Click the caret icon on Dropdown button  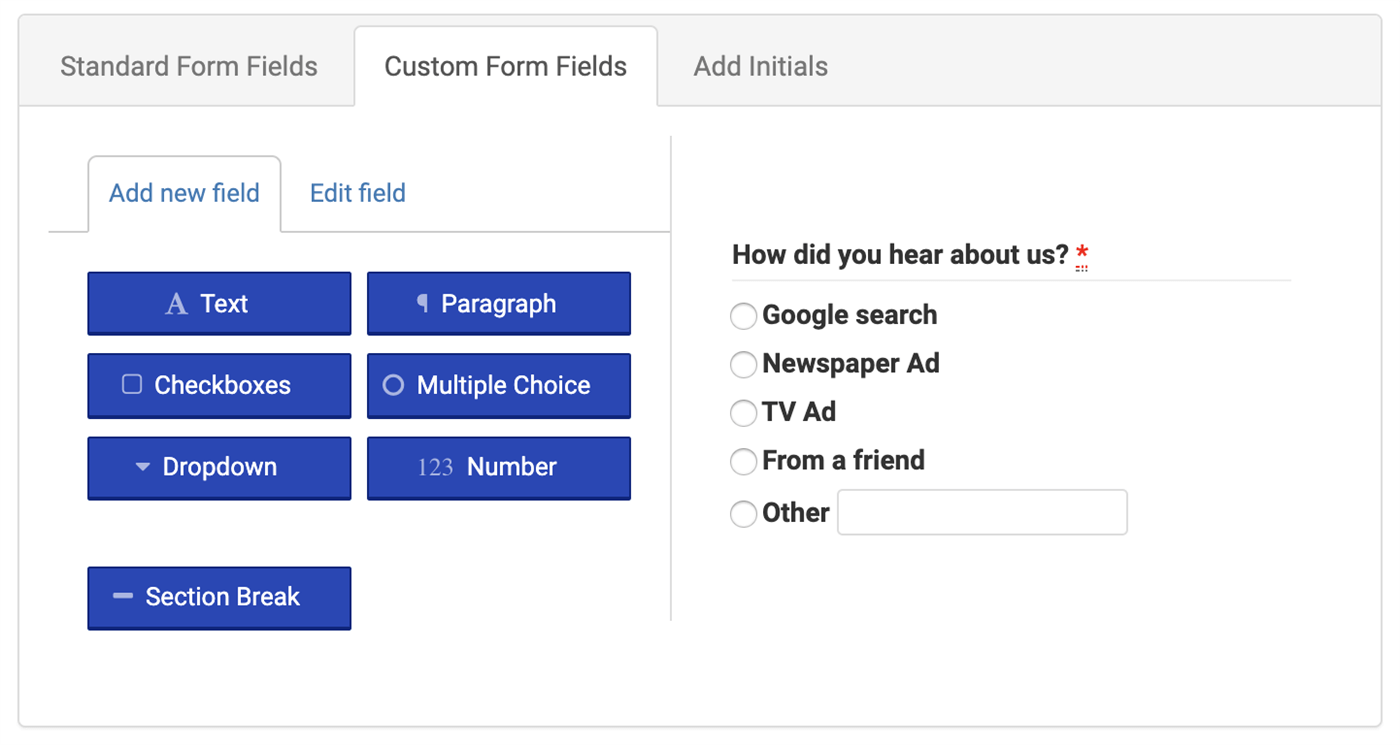(x=143, y=467)
